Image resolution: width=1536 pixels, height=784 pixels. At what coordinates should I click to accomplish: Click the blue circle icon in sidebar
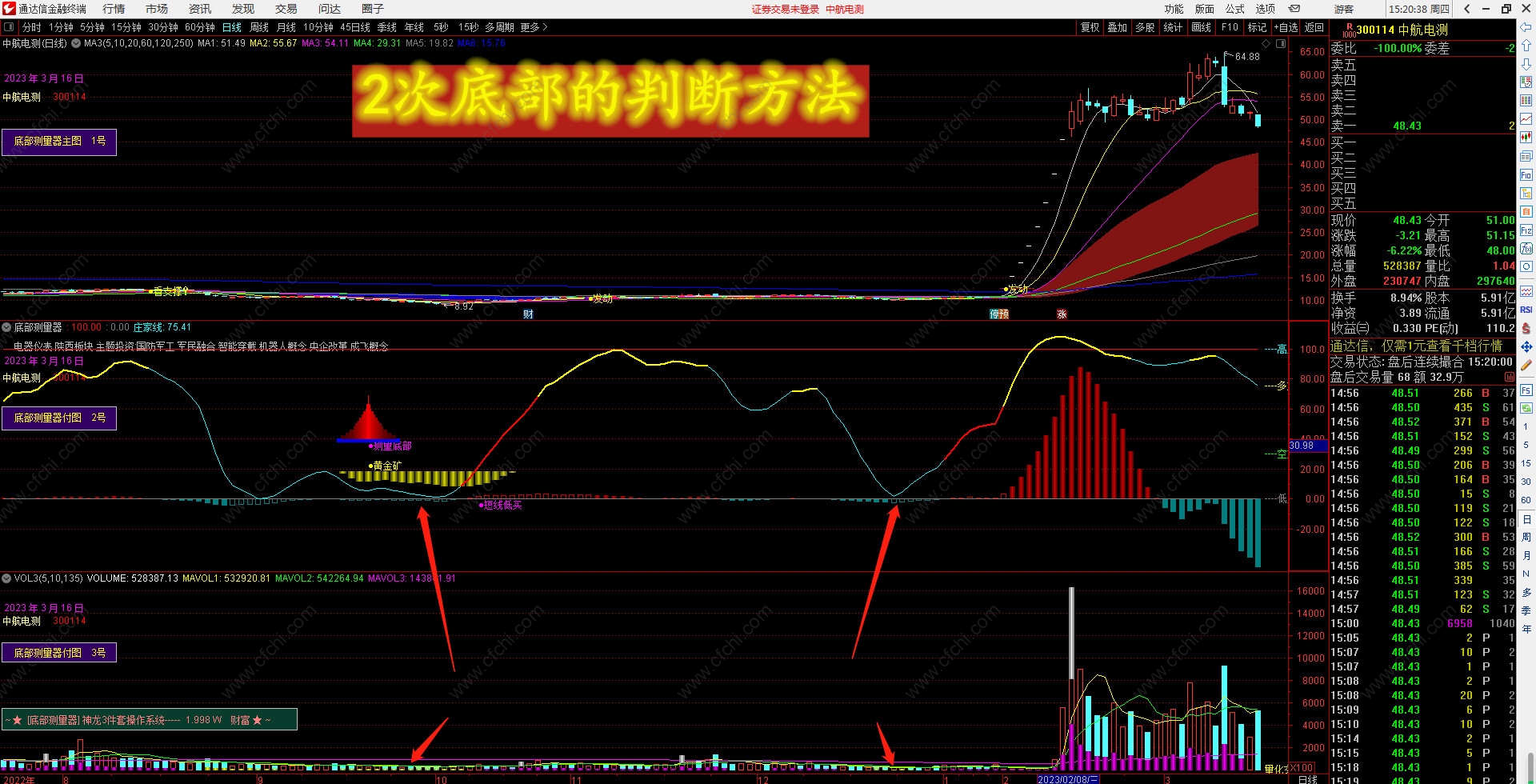pyautogui.click(x=1526, y=266)
